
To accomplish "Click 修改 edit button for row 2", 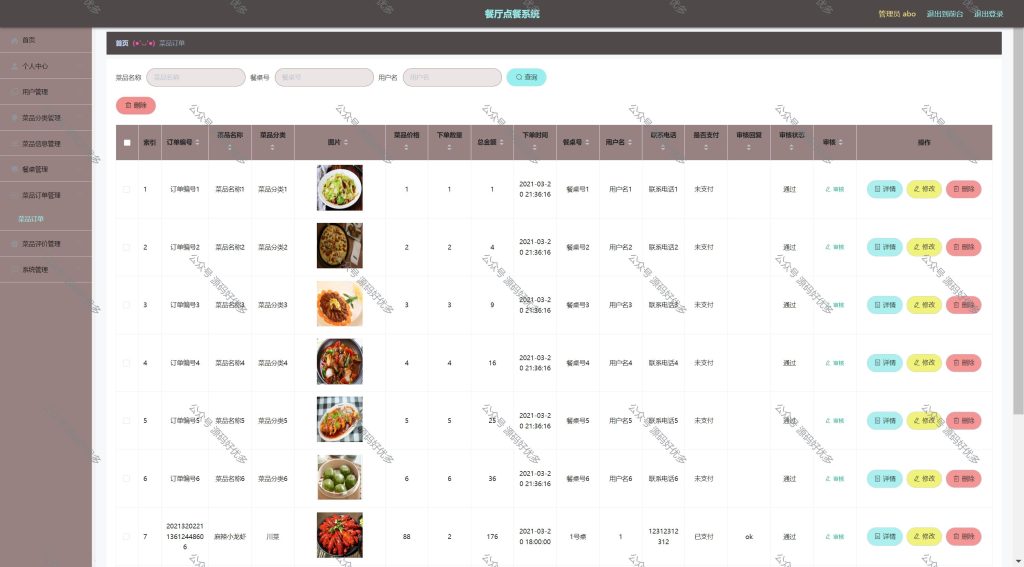I will (x=923, y=247).
